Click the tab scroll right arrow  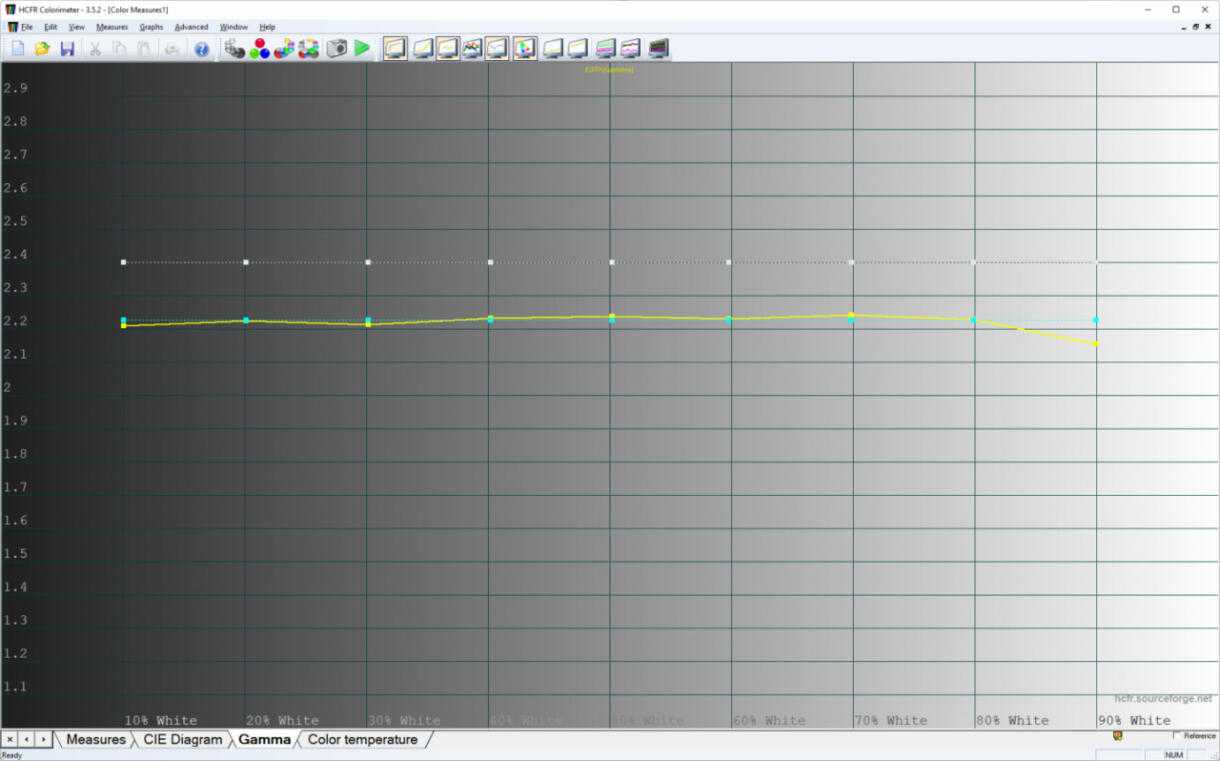click(x=43, y=740)
